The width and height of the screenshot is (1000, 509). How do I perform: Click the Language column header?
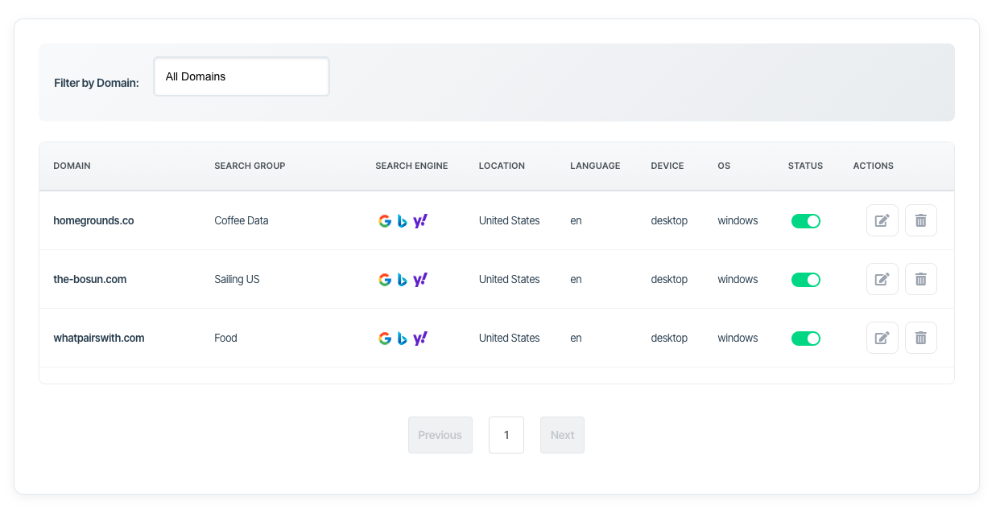595,166
